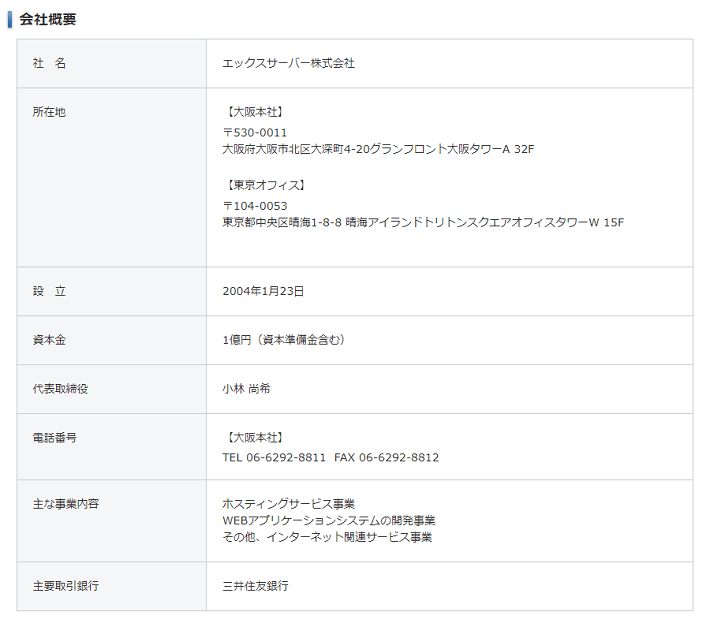Select the 資本金 label cell
Image resolution: width=710 pixels, height=623 pixels.
pyautogui.click(x=112, y=340)
